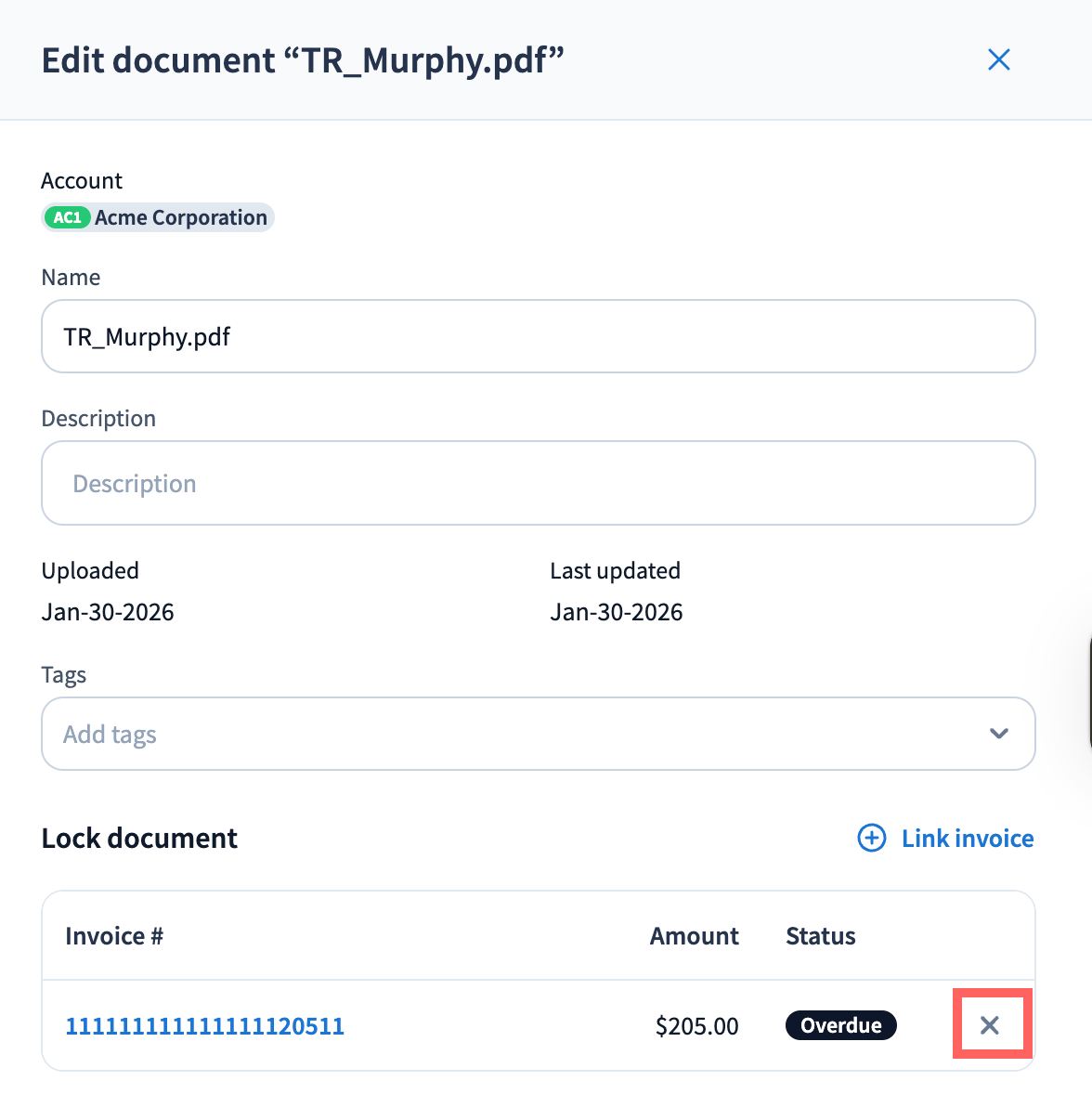This screenshot has height=1107, width=1092.
Task: Click the green AC1 account badge
Action: click(67, 217)
